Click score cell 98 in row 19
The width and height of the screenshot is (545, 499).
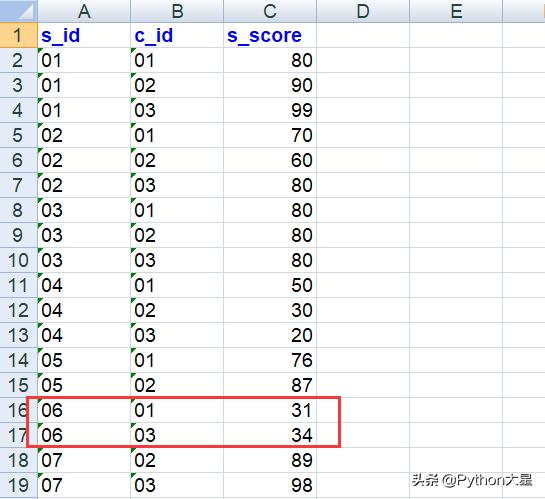(x=270, y=485)
